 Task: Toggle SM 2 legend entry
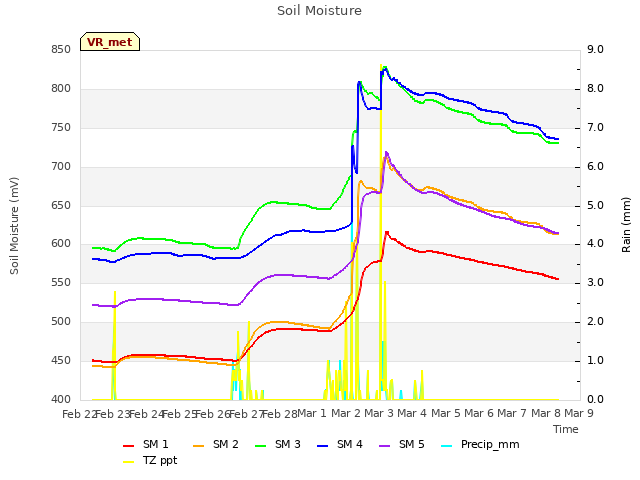[216, 444]
